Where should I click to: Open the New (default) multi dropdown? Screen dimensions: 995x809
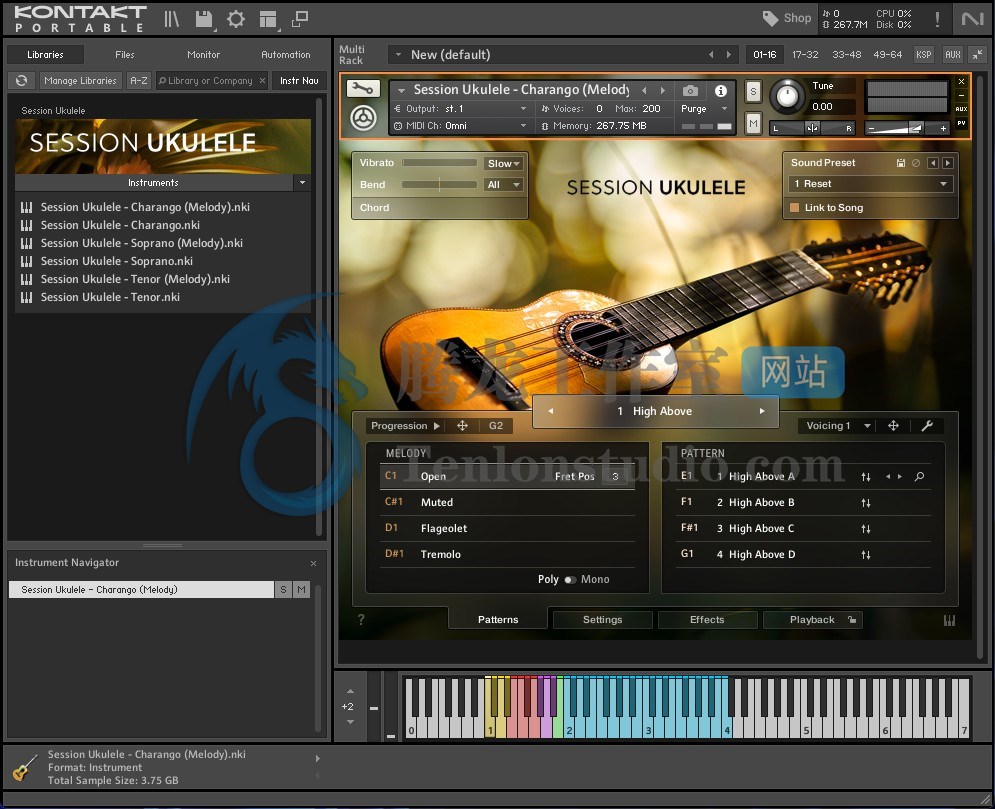[563, 55]
